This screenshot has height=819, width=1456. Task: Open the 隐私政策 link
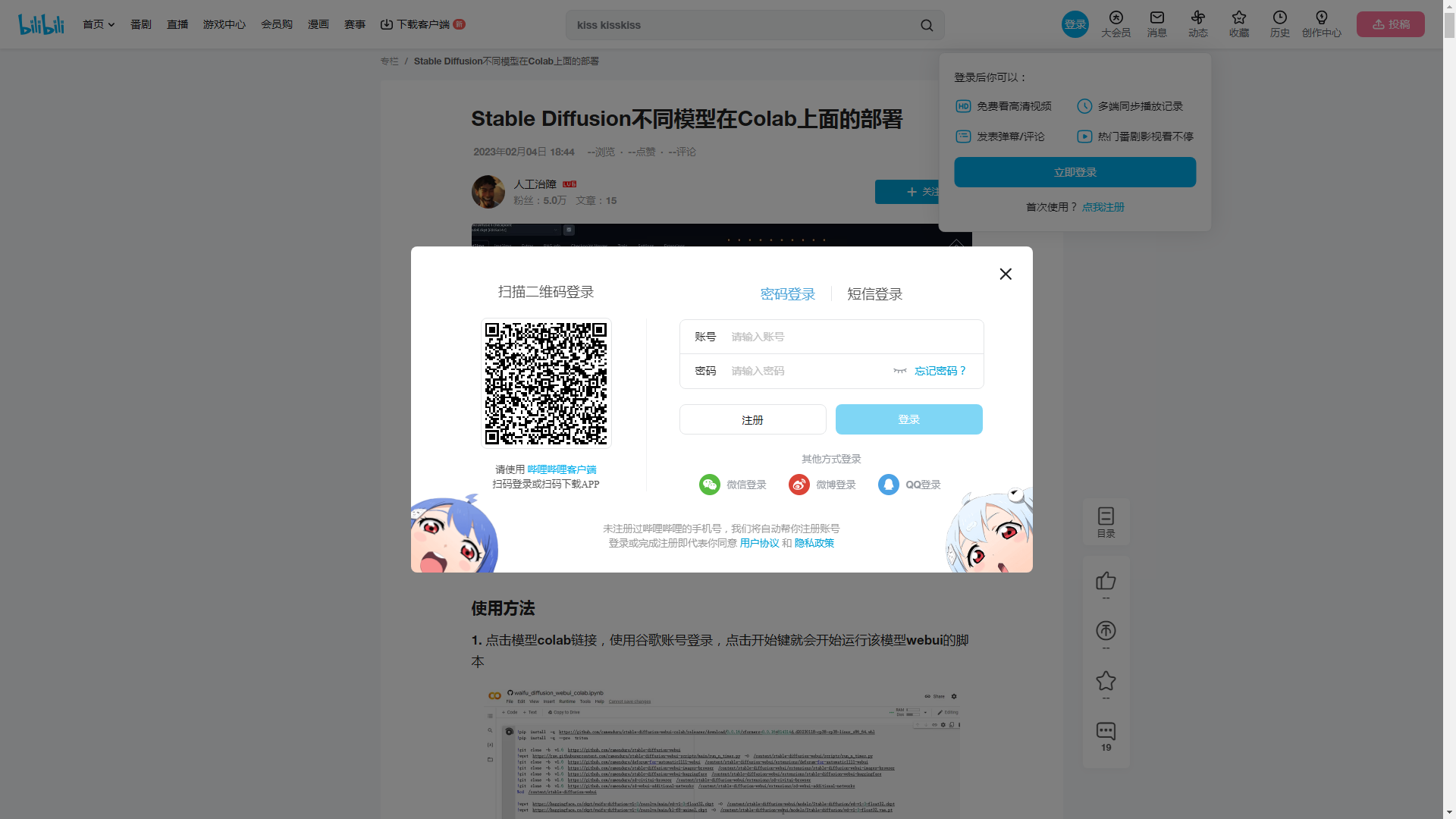point(814,543)
